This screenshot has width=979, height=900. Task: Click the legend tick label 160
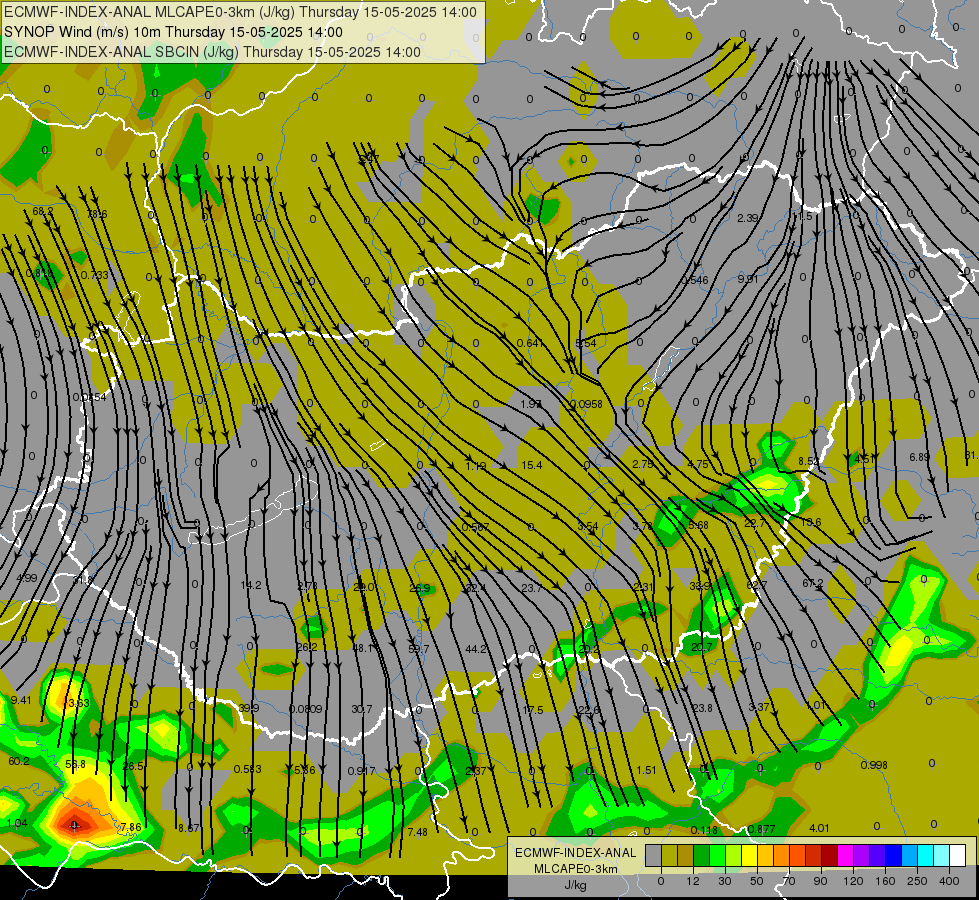coord(885,881)
